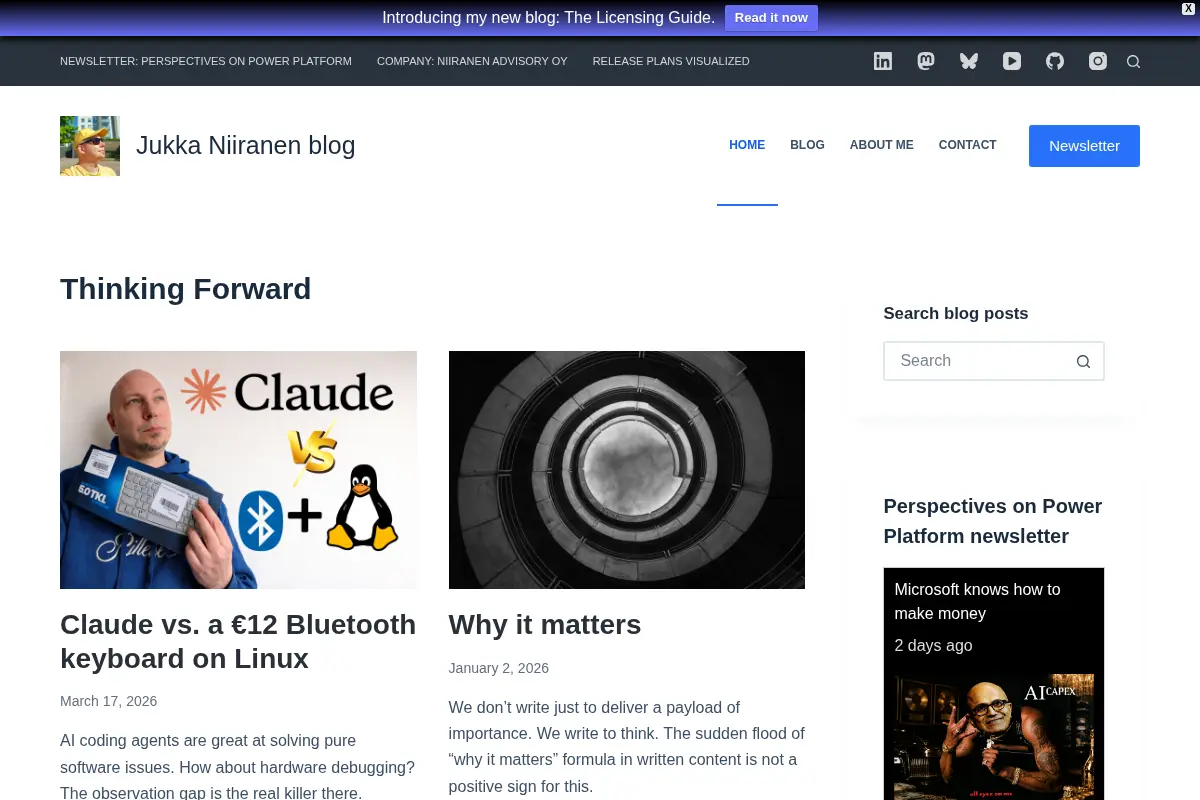Open Claude vs. a €12 Bluetooth keyboard post title
1200x800 pixels.
(x=238, y=641)
